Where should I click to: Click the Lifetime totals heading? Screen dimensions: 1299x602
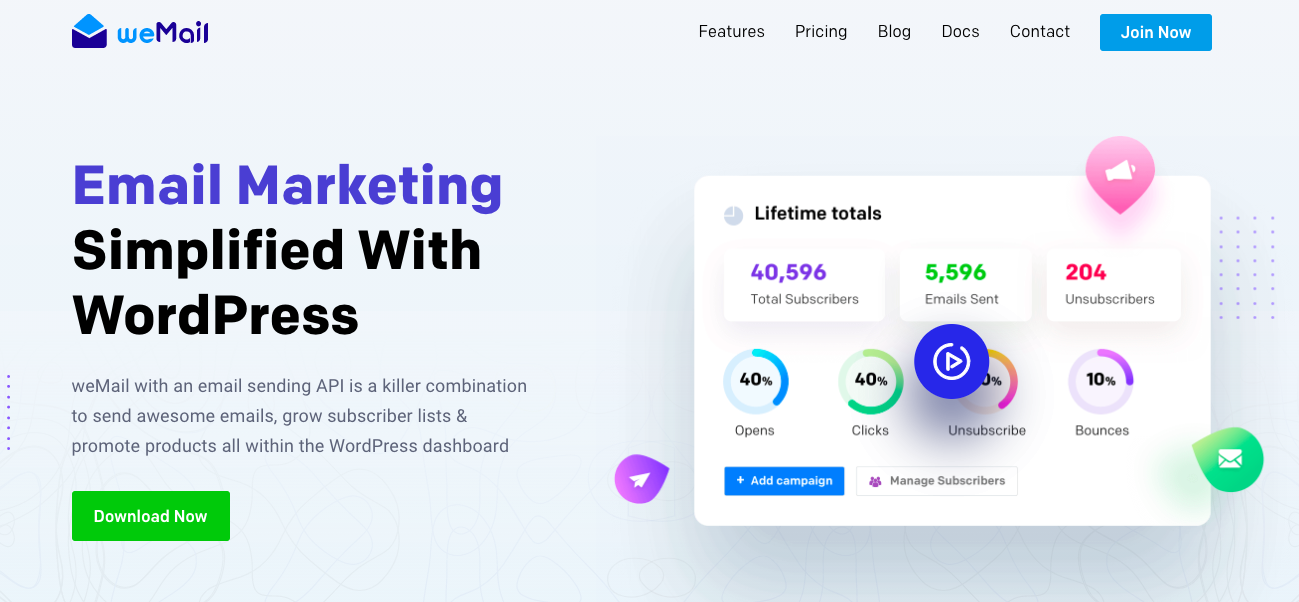818,213
